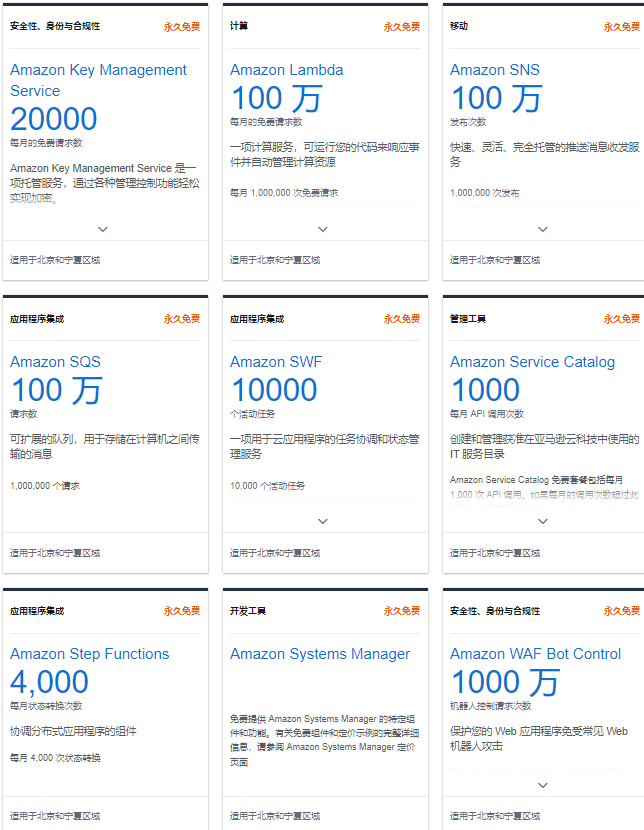Click 永久免费 label on the SNS card

[x=622, y=27]
